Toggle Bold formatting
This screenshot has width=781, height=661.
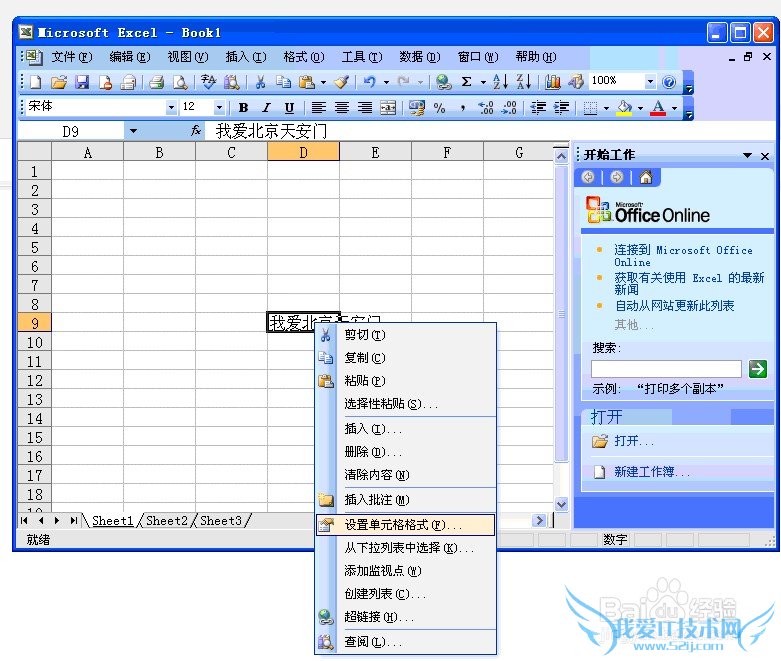tap(244, 108)
